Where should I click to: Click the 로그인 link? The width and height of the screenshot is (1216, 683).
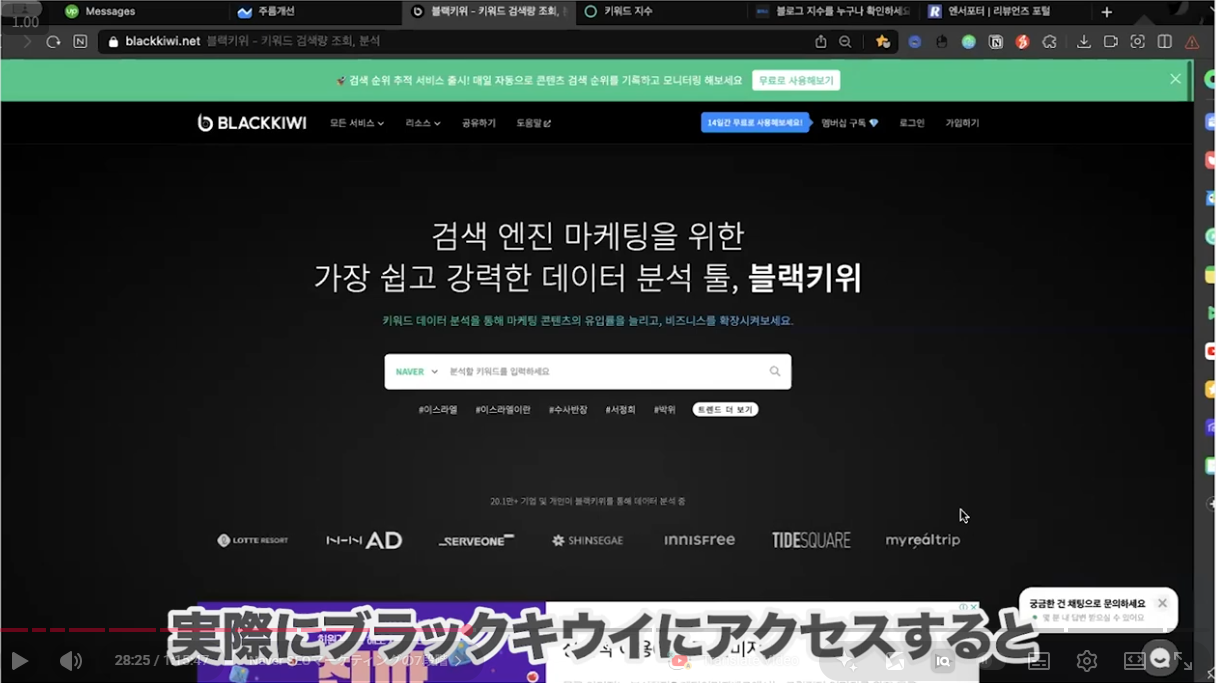pos(911,123)
